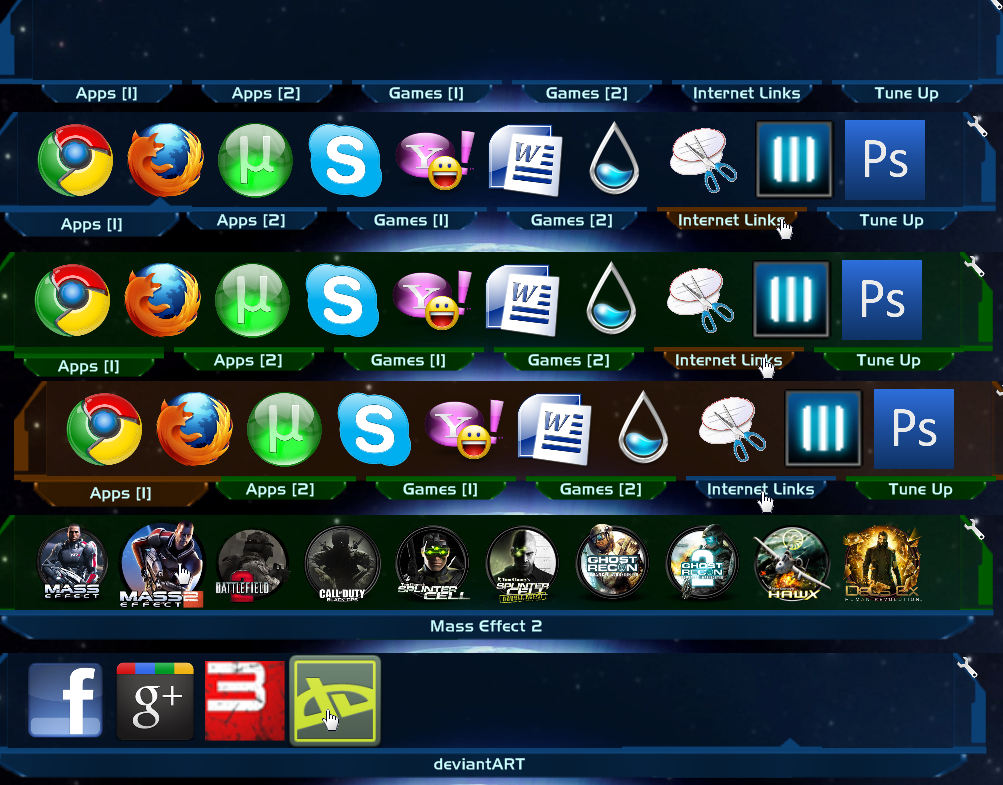Switch to Games [2] tab under brown dock
The image size is (1003, 785).
[601, 489]
